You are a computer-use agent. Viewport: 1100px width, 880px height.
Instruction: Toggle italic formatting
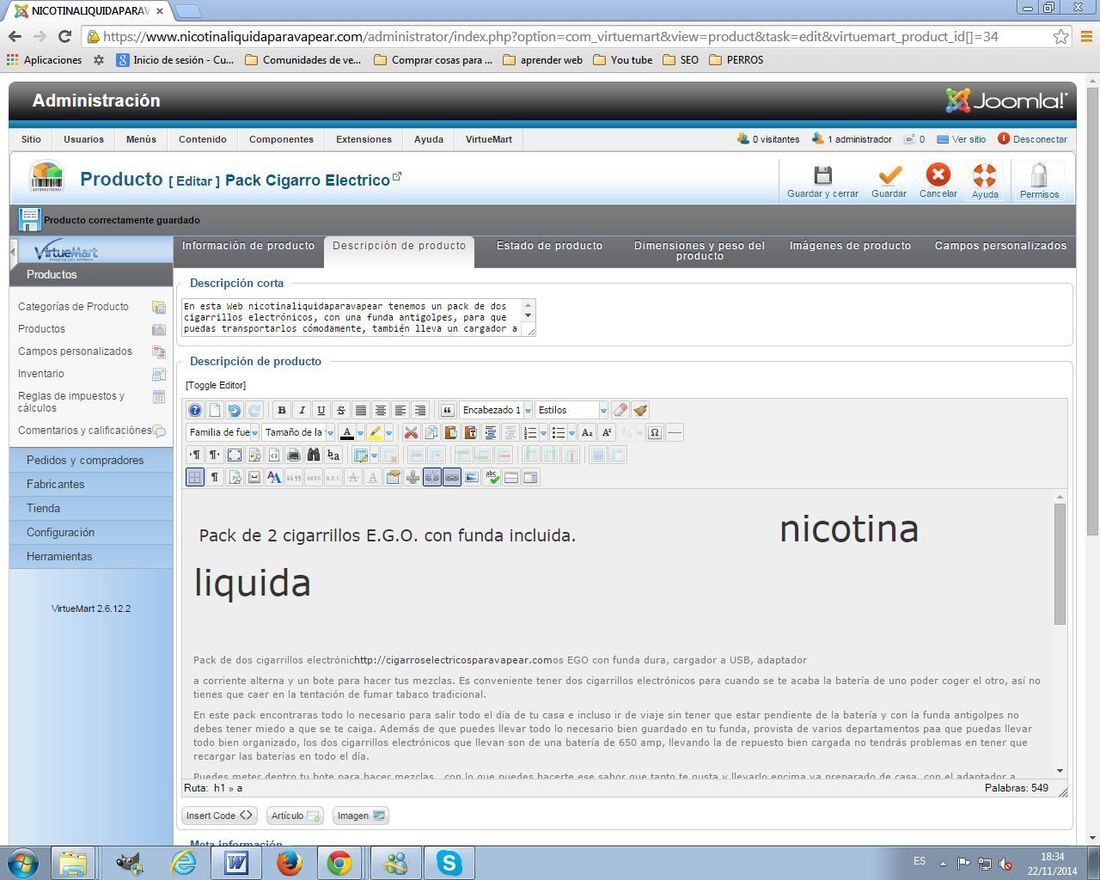[x=302, y=410]
